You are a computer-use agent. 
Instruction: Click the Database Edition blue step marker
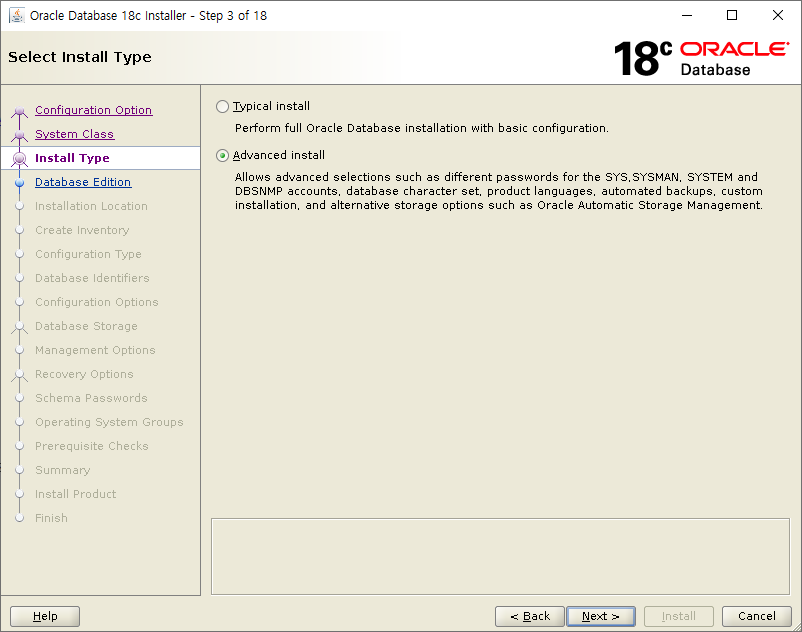coord(19,183)
